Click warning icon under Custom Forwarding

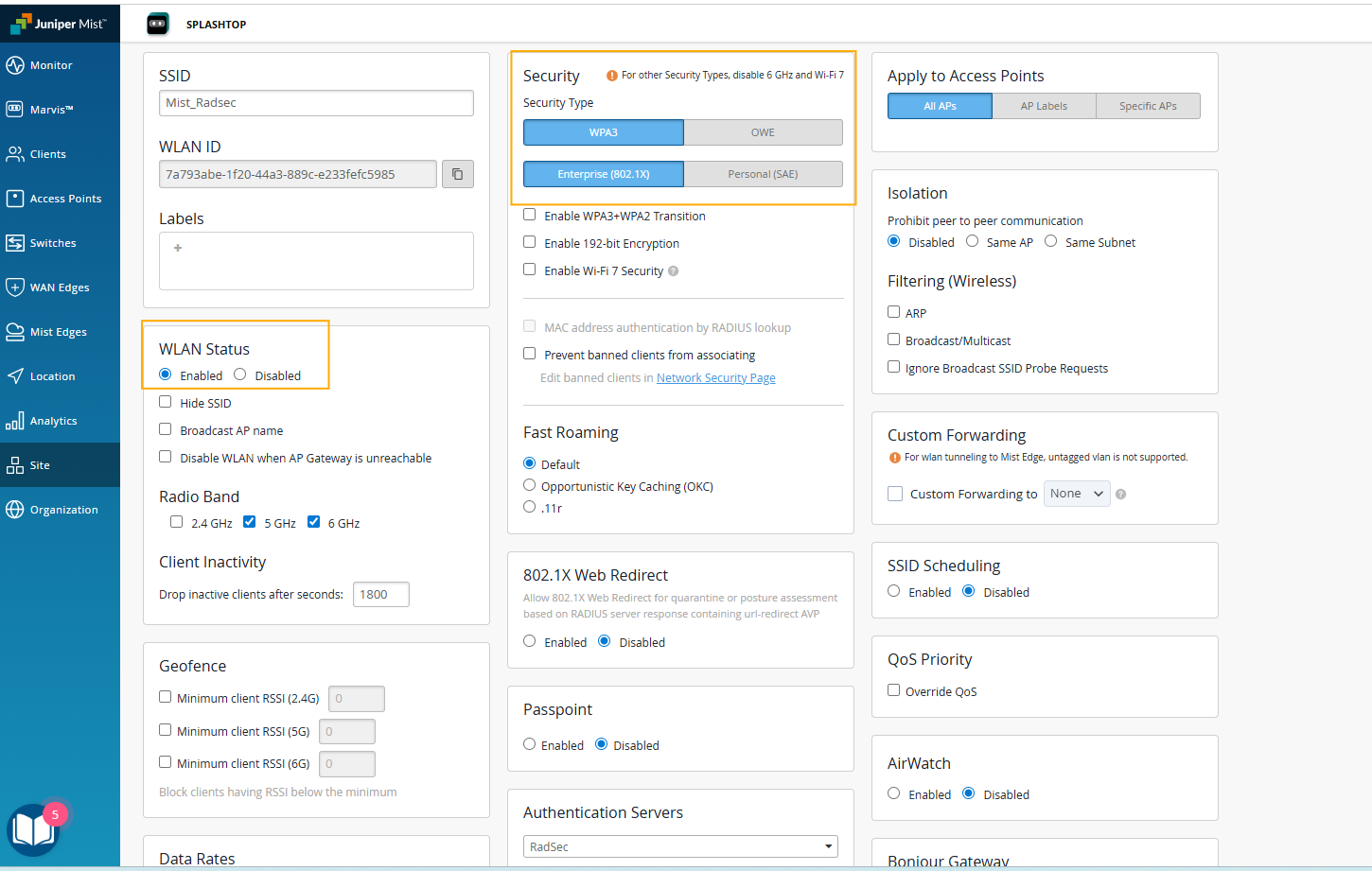(x=894, y=458)
